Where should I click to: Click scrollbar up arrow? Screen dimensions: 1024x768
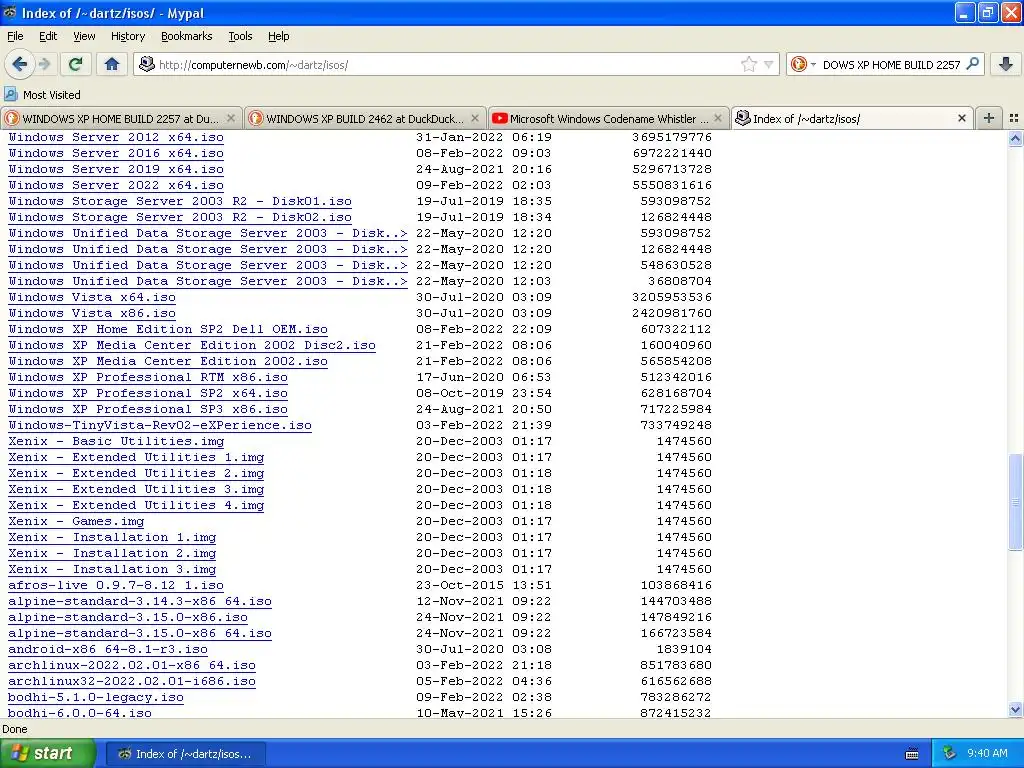click(1016, 138)
